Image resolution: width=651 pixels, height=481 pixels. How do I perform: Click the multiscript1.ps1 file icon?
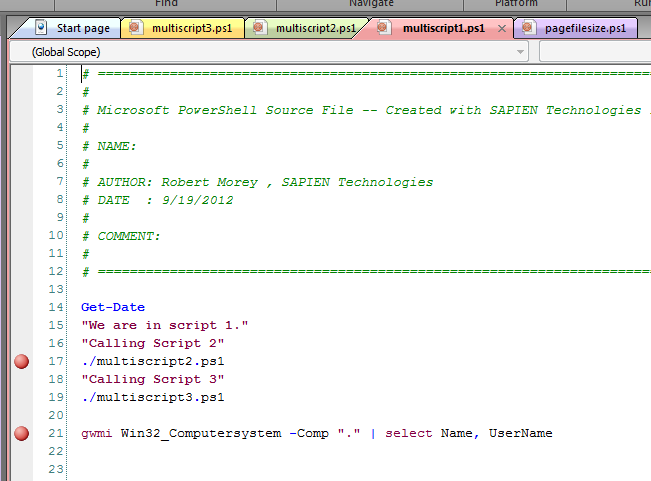pyautogui.click(x=382, y=27)
